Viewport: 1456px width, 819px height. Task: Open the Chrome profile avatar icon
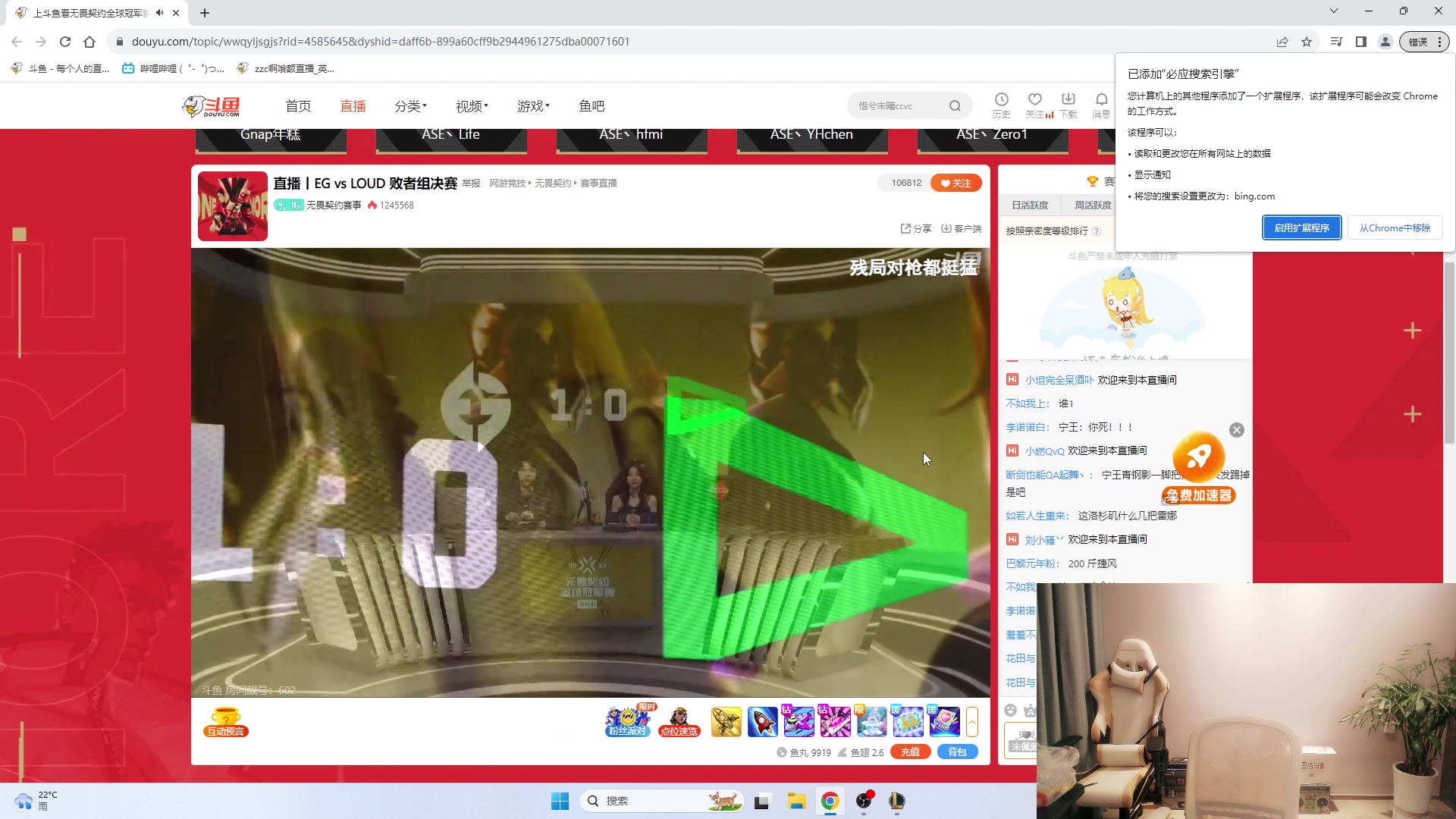tap(1385, 42)
